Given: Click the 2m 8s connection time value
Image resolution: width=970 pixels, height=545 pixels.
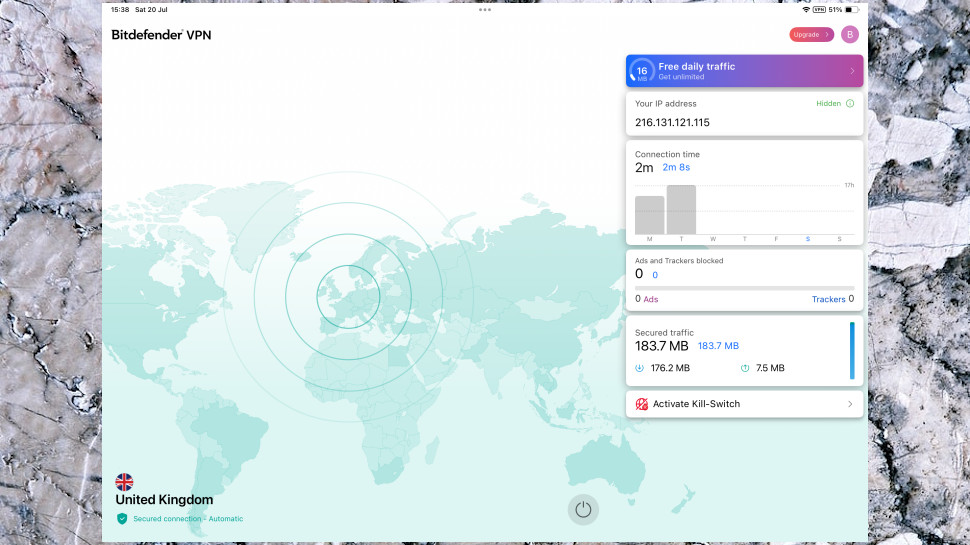Looking at the screenshot, I should [676, 167].
